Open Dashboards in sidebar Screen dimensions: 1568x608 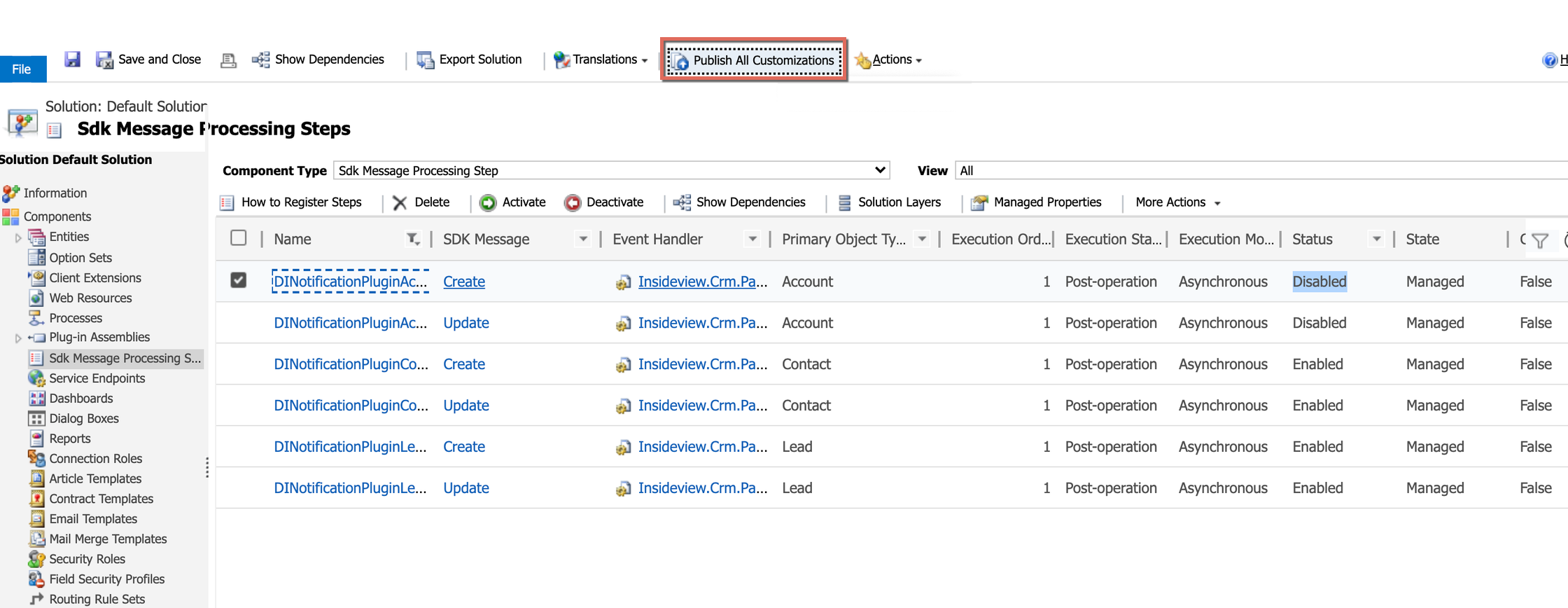tap(81, 399)
